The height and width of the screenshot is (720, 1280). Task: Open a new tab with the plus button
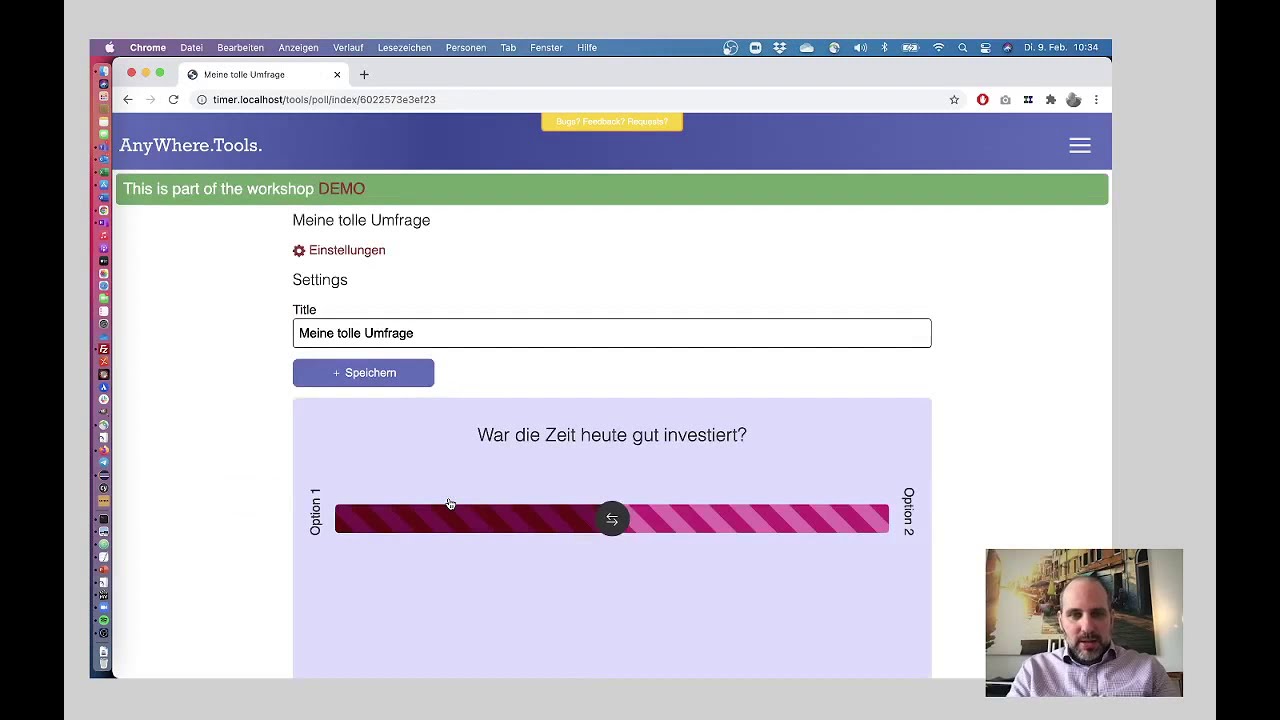coord(364,75)
